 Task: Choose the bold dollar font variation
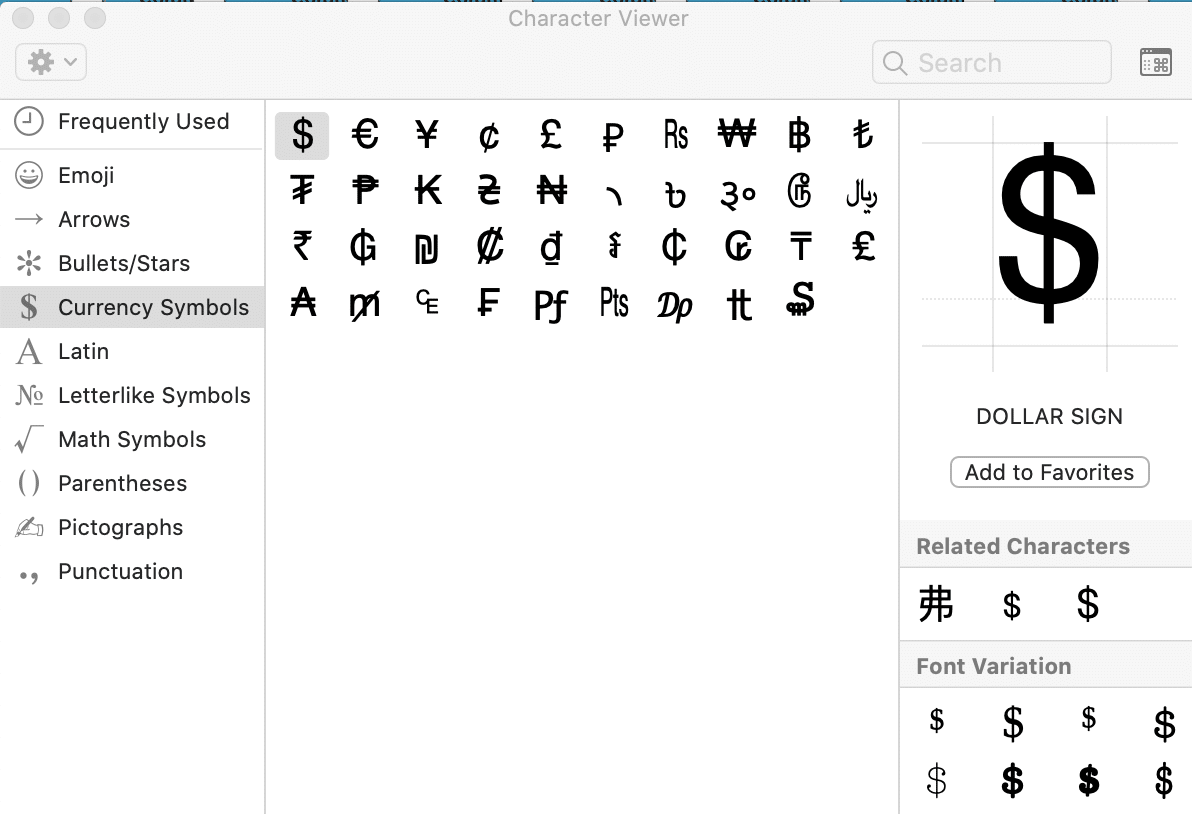tap(1012, 780)
